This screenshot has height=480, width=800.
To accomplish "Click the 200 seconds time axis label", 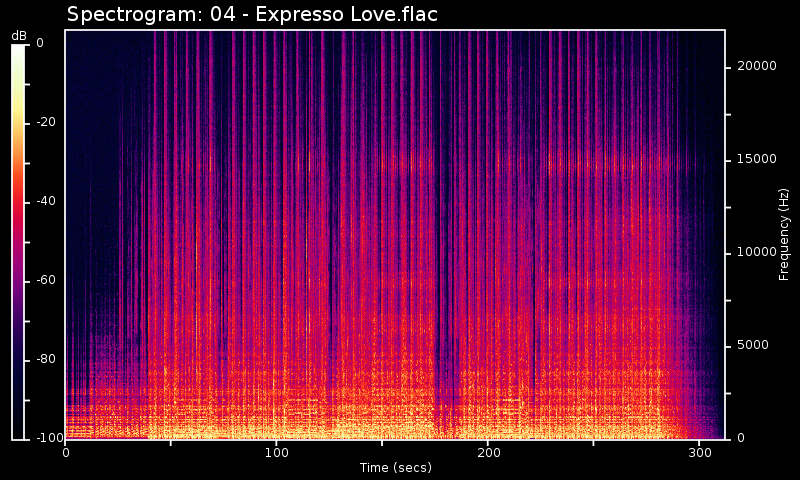I will pos(488,453).
